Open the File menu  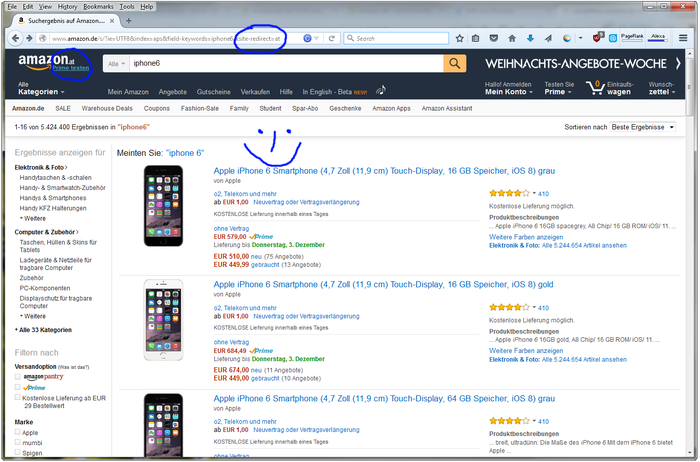click(12, 7)
